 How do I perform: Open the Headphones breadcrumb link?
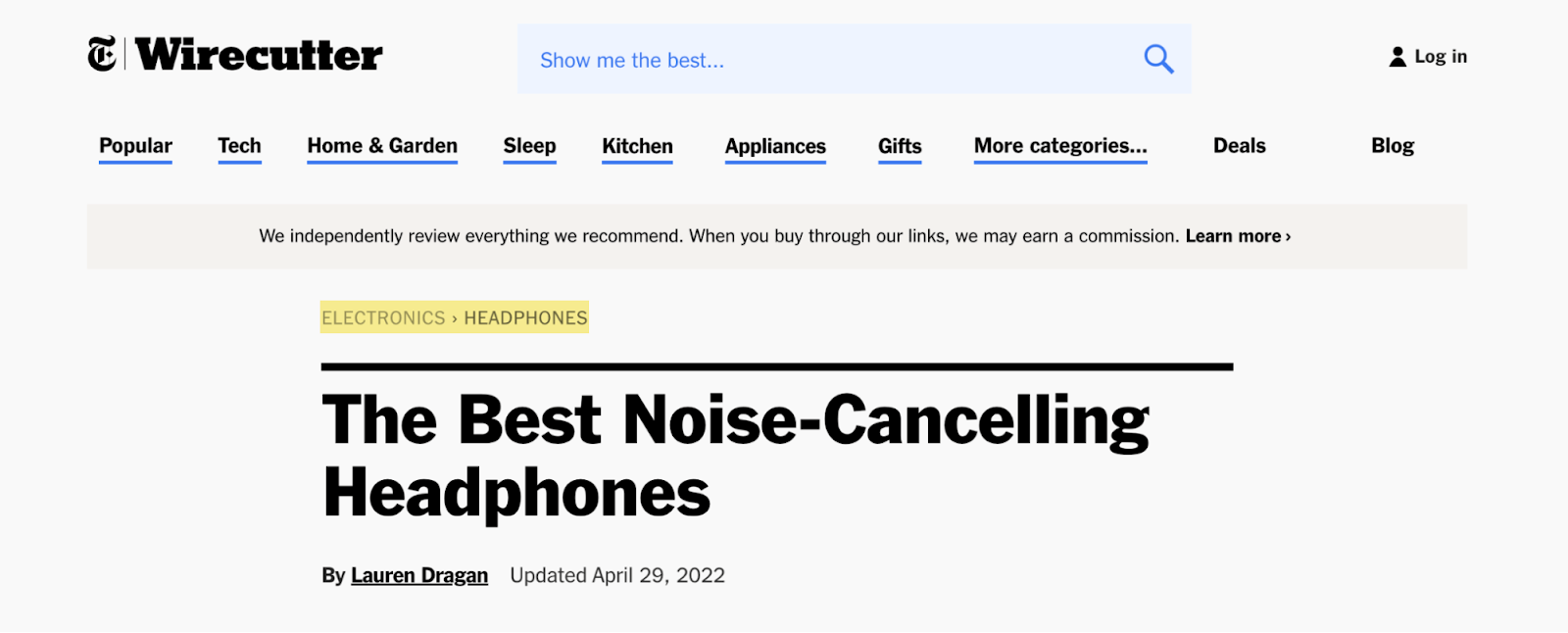click(525, 317)
